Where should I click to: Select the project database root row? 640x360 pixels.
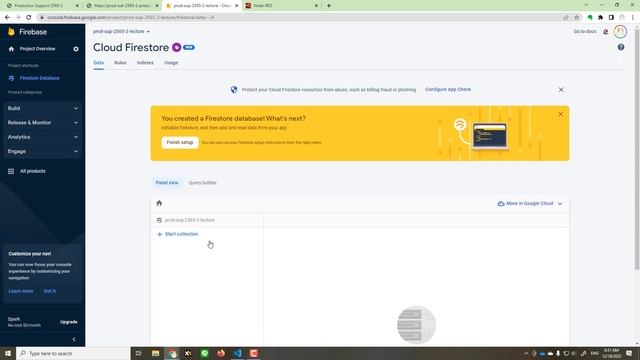207,220
